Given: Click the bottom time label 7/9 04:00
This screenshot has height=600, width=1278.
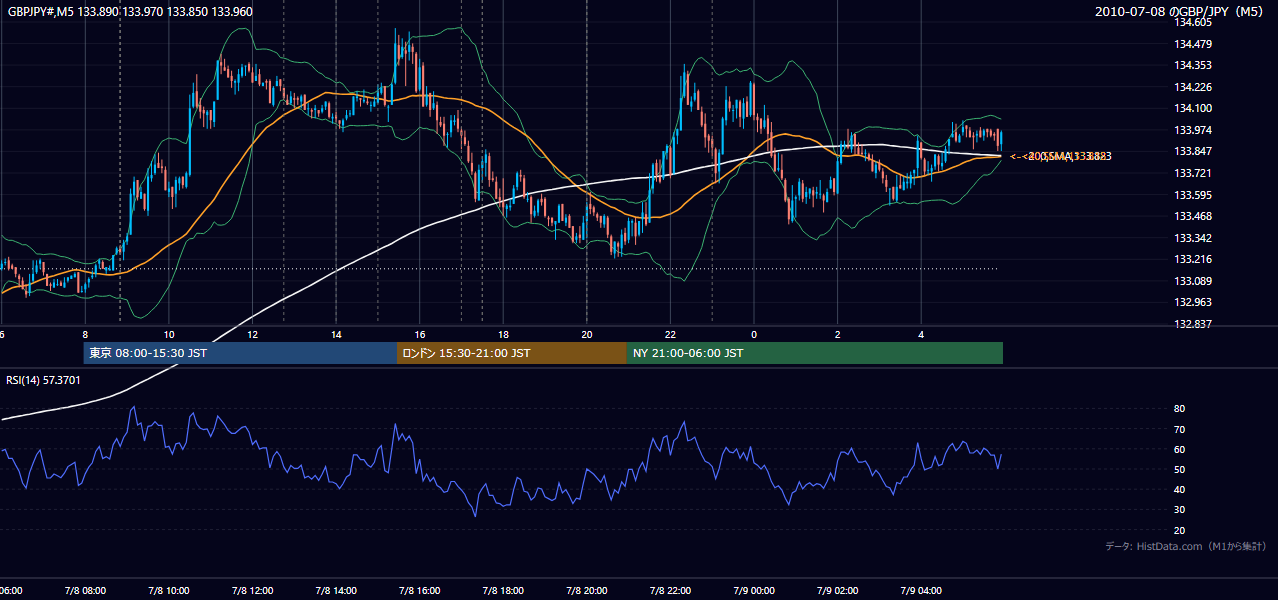Looking at the screenshot, I should tap(920, 591).
